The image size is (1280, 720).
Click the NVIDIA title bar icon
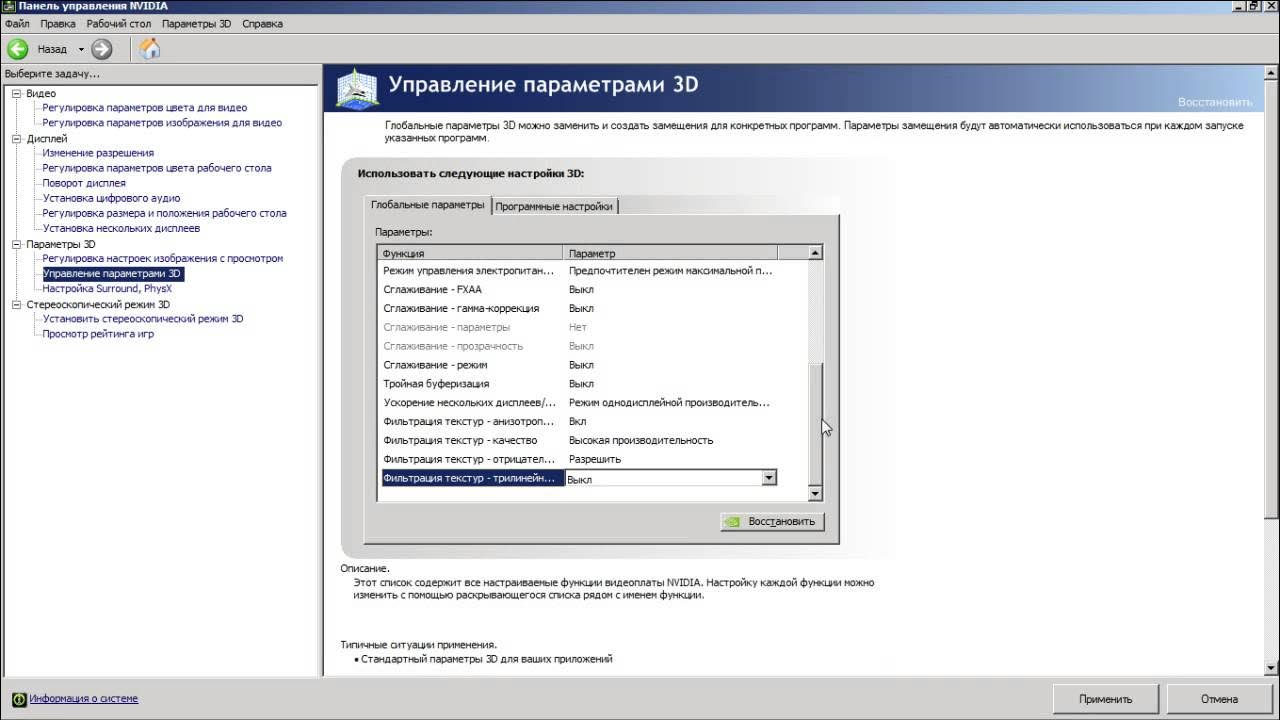point(9,6)
